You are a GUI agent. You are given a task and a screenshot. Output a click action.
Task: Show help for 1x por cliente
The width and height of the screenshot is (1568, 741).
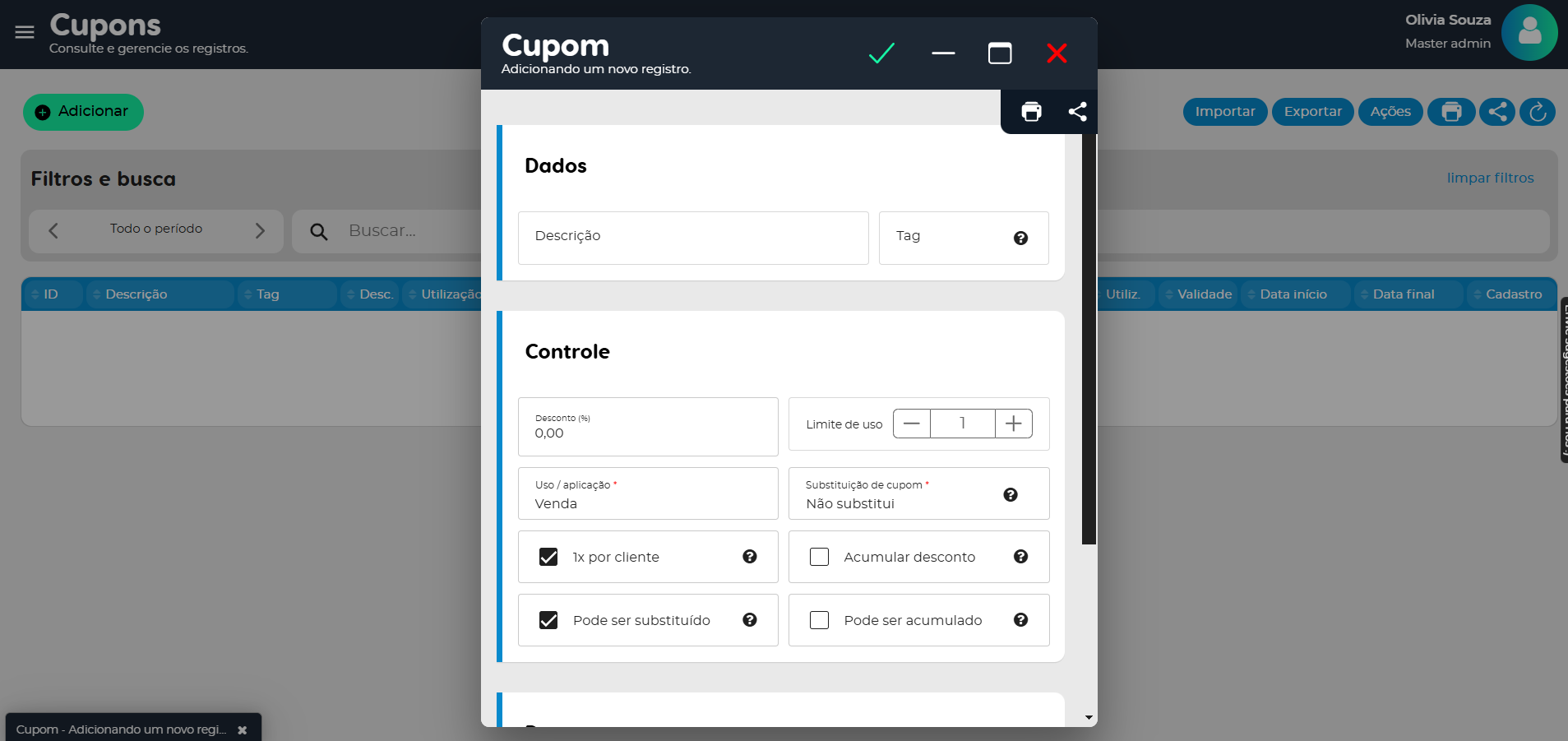(749, 557)
